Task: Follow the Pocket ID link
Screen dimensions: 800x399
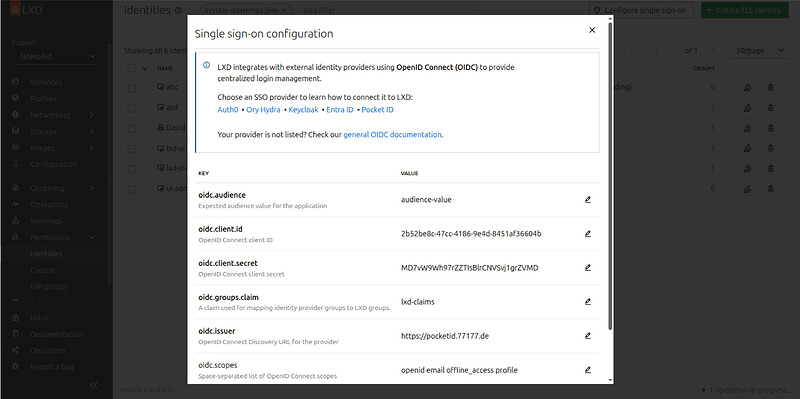Action: point(378,110)
